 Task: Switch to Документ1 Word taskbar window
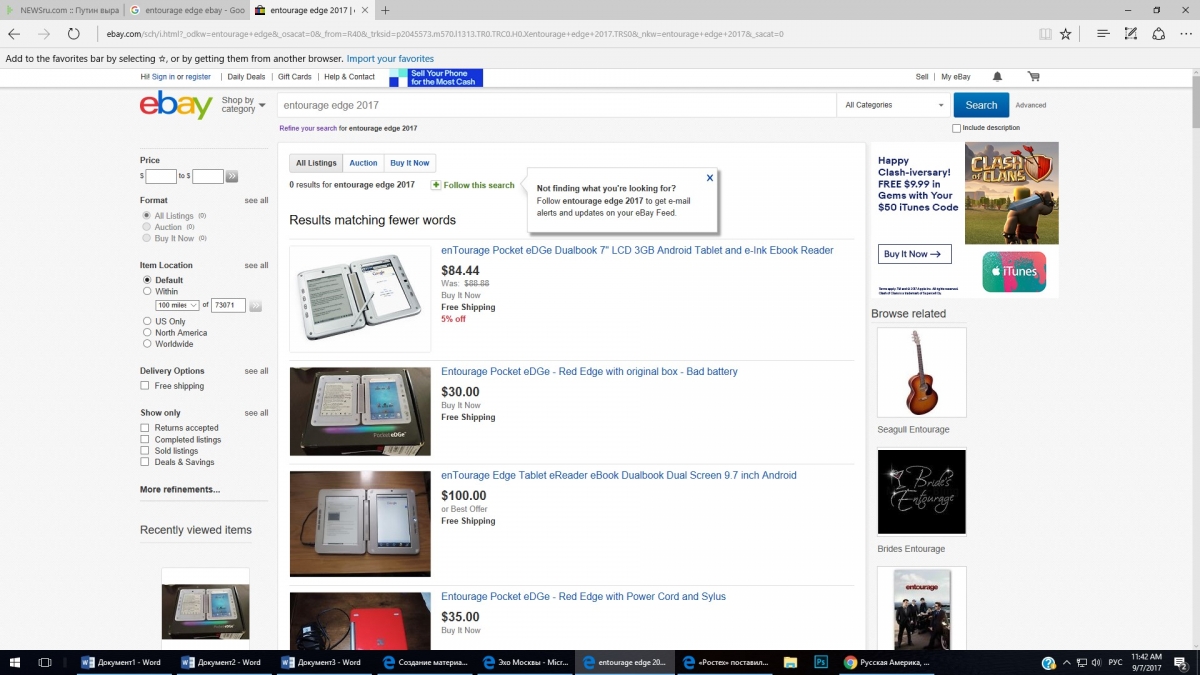(x=122, y=662)
